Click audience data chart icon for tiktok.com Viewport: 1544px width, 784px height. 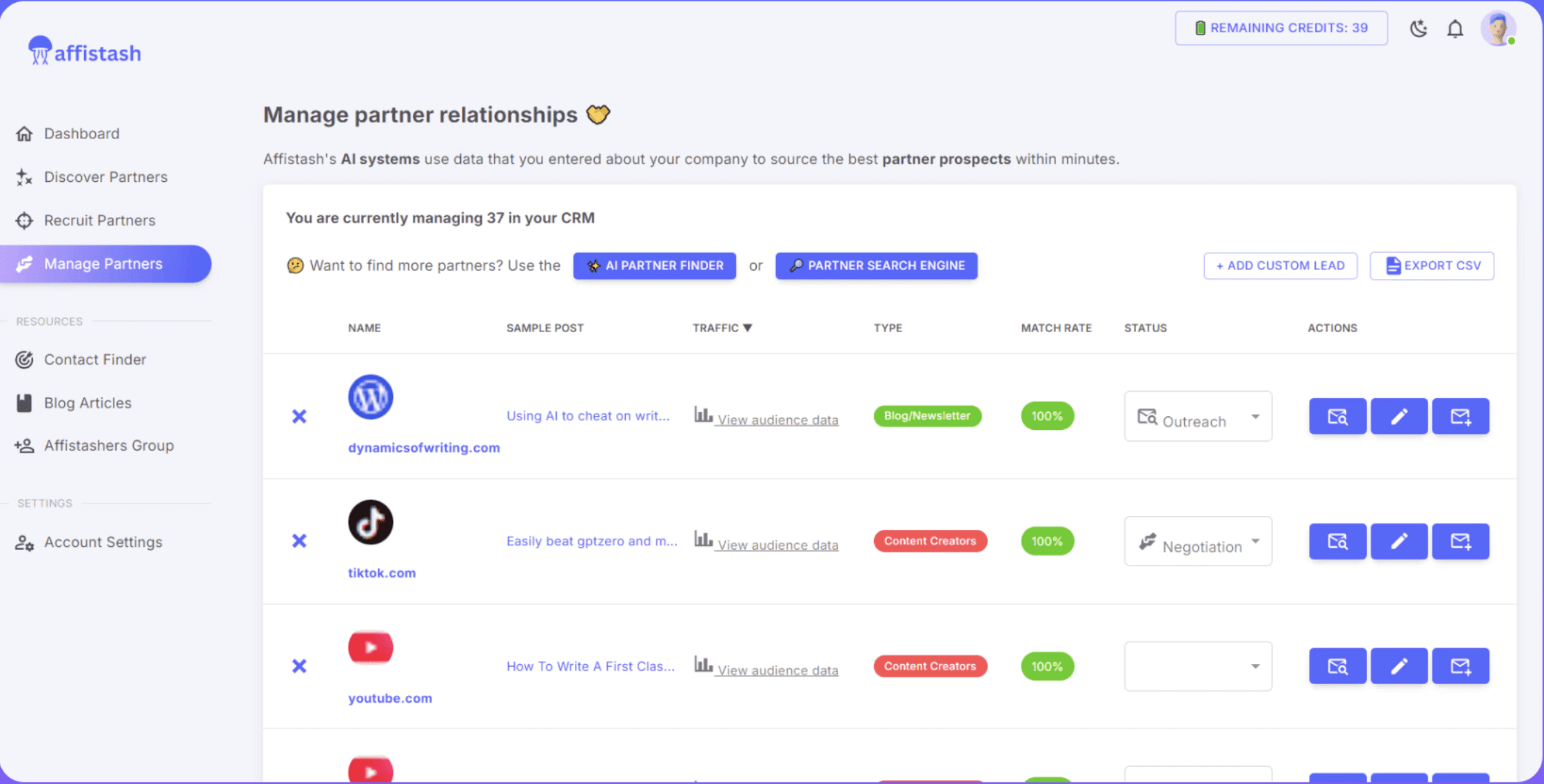[703, 539]
